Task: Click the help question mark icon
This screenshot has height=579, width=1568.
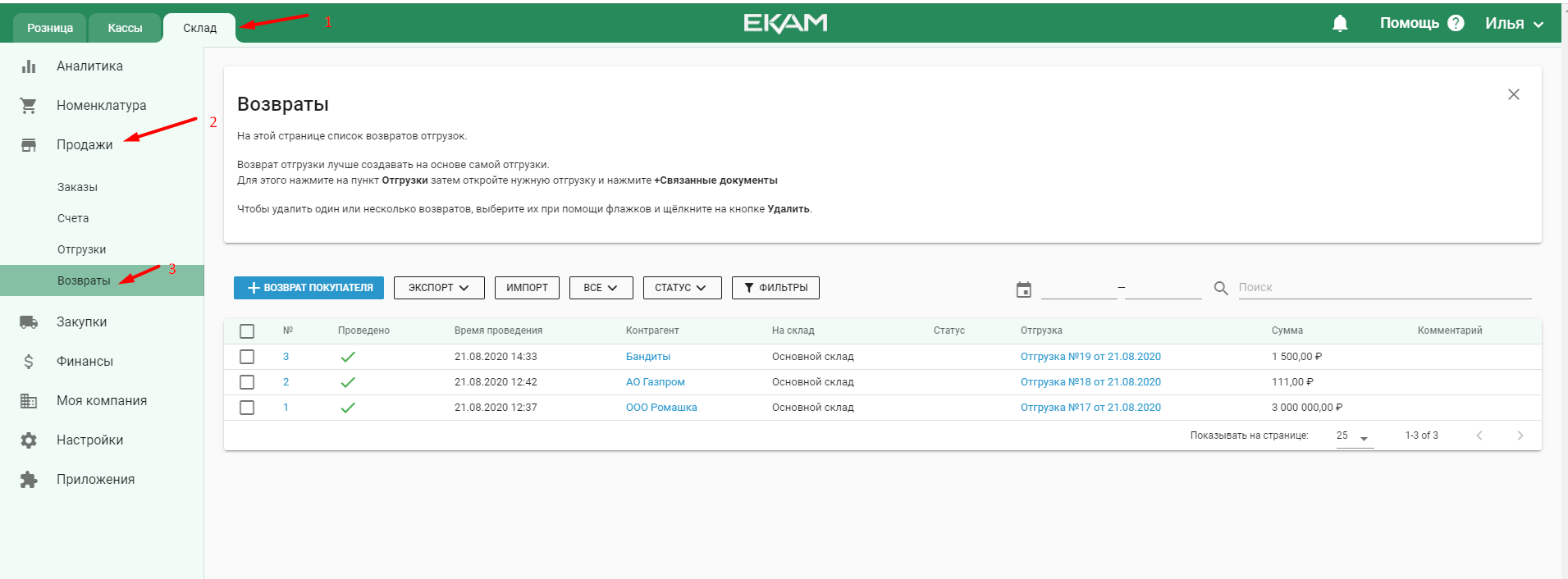Action: pyautogui.click(x=1456, y=23)
